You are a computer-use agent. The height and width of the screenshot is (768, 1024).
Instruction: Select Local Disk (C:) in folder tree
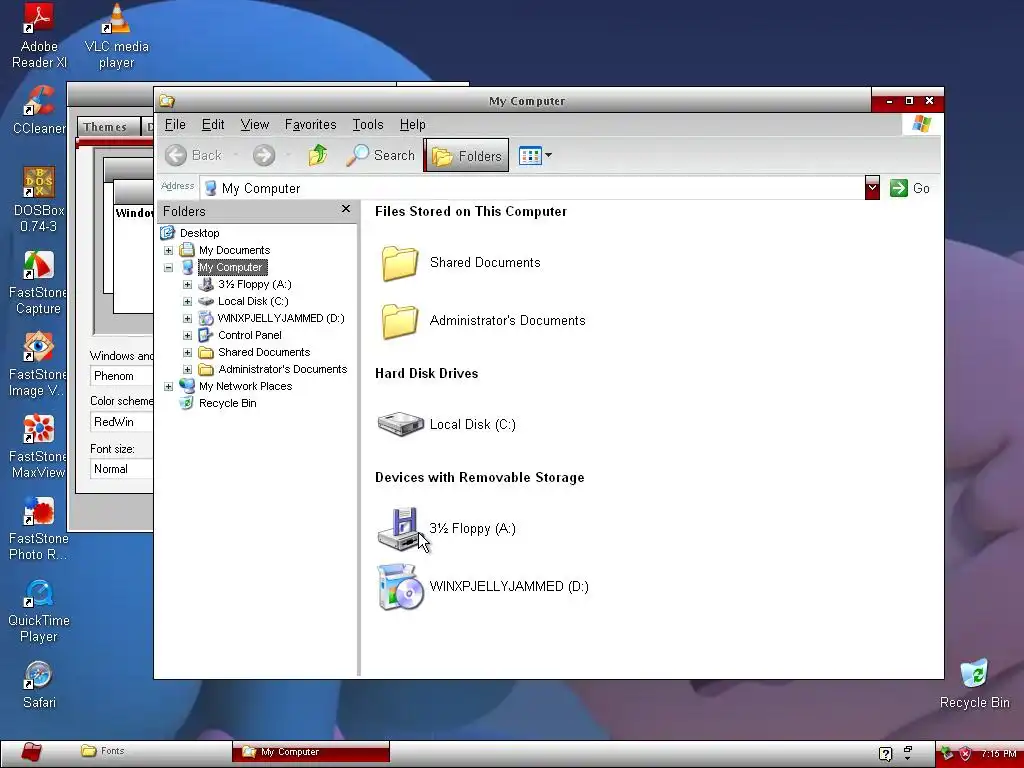click(x=253, y=301)
